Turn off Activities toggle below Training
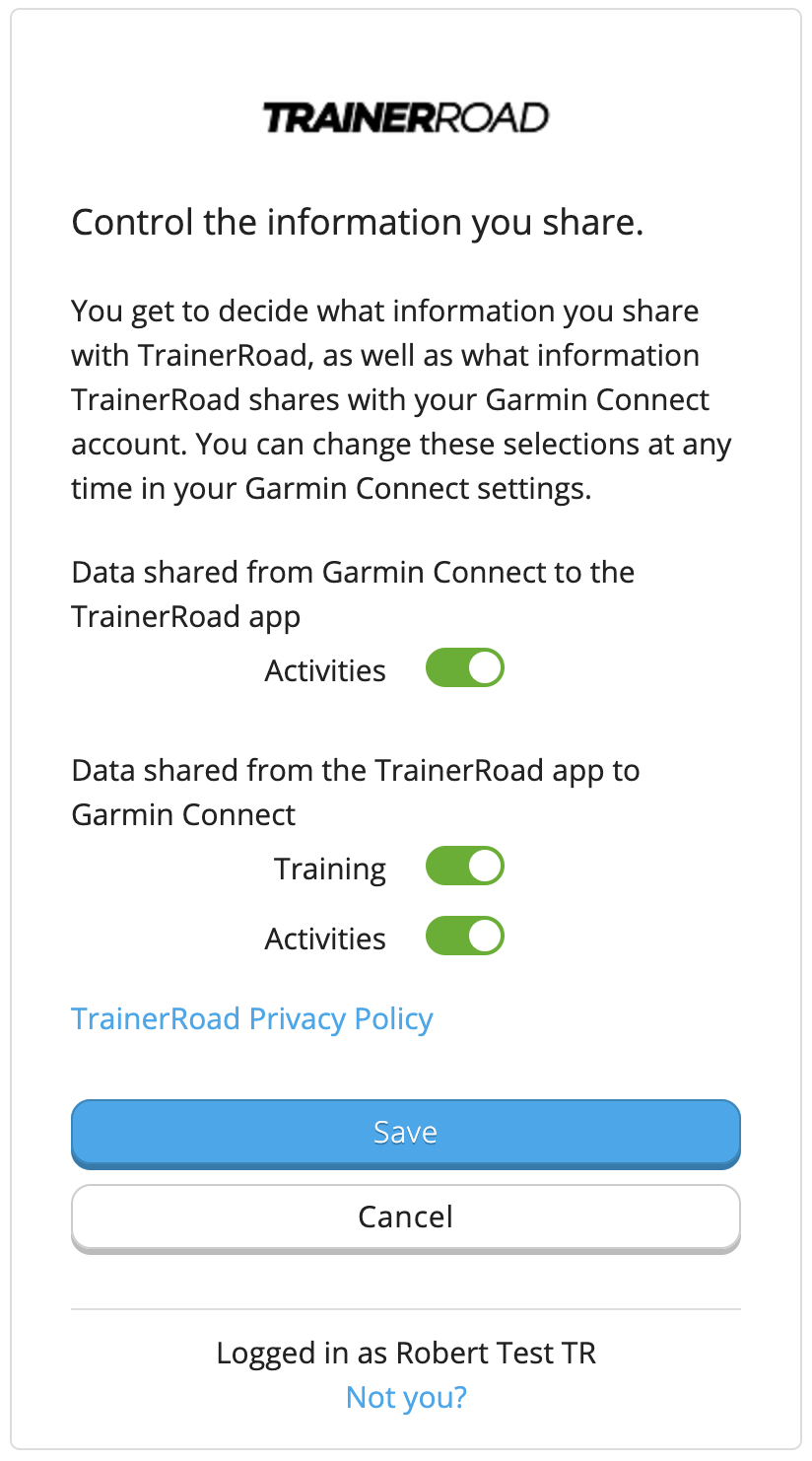812x1461 pixels. [464, 937]
